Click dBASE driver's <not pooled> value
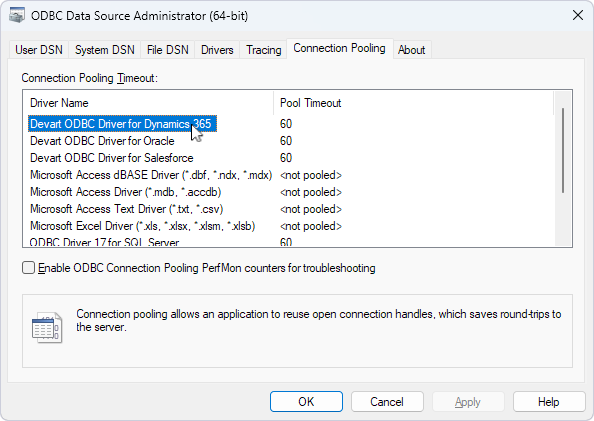This screenshot has height=421, width=594. 311,175
